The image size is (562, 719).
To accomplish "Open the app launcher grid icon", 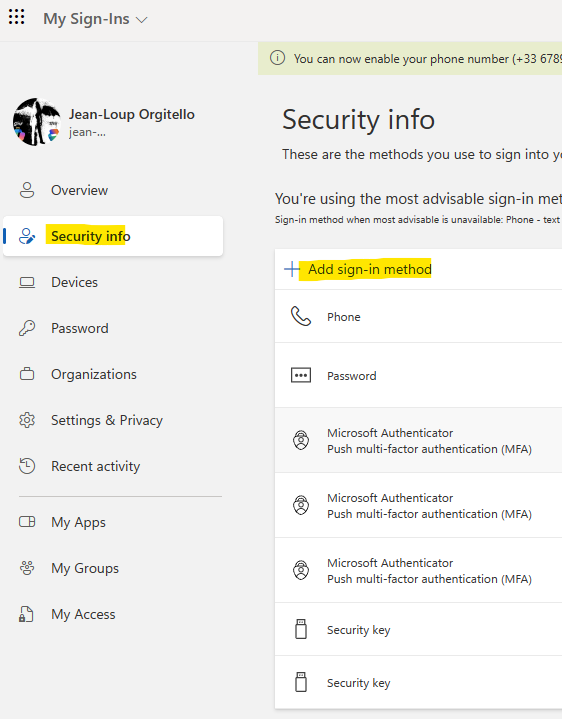I will (17, 17).
